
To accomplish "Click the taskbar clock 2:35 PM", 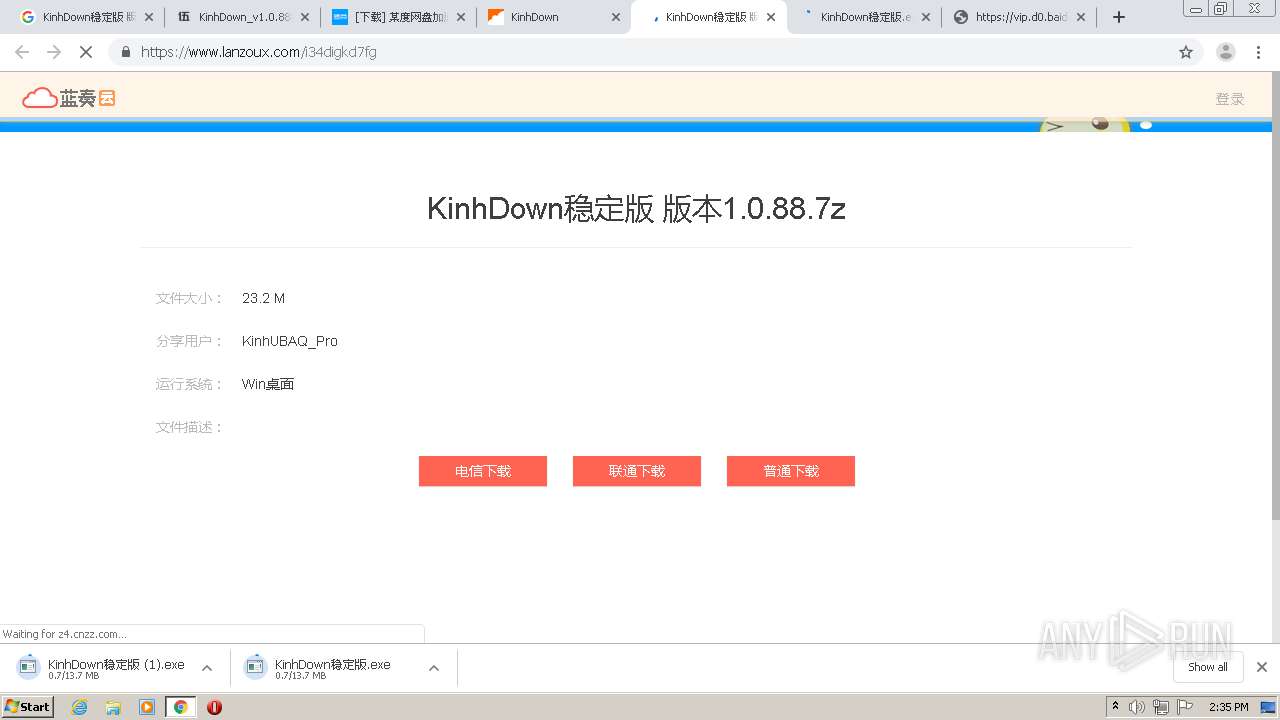I will coord(1229,707).
